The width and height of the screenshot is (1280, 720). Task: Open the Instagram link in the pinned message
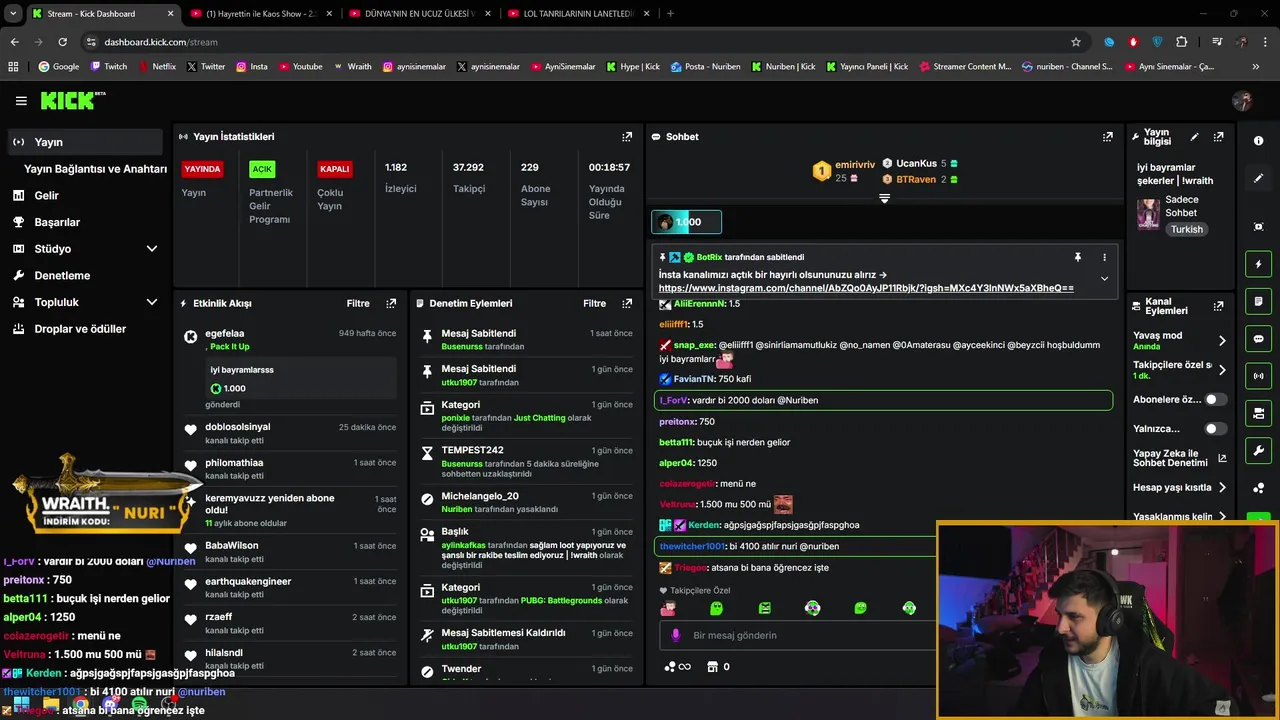click(866, 288)
